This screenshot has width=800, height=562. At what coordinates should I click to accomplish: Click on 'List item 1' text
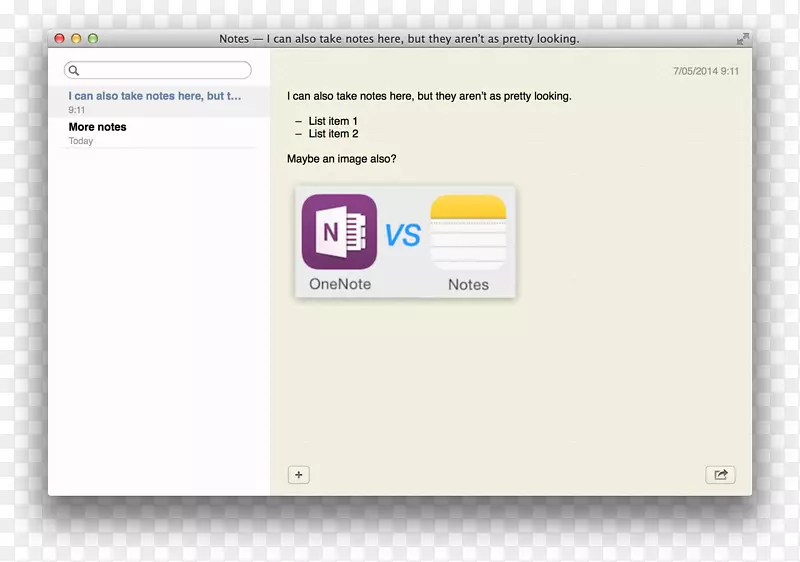[333, 121]
